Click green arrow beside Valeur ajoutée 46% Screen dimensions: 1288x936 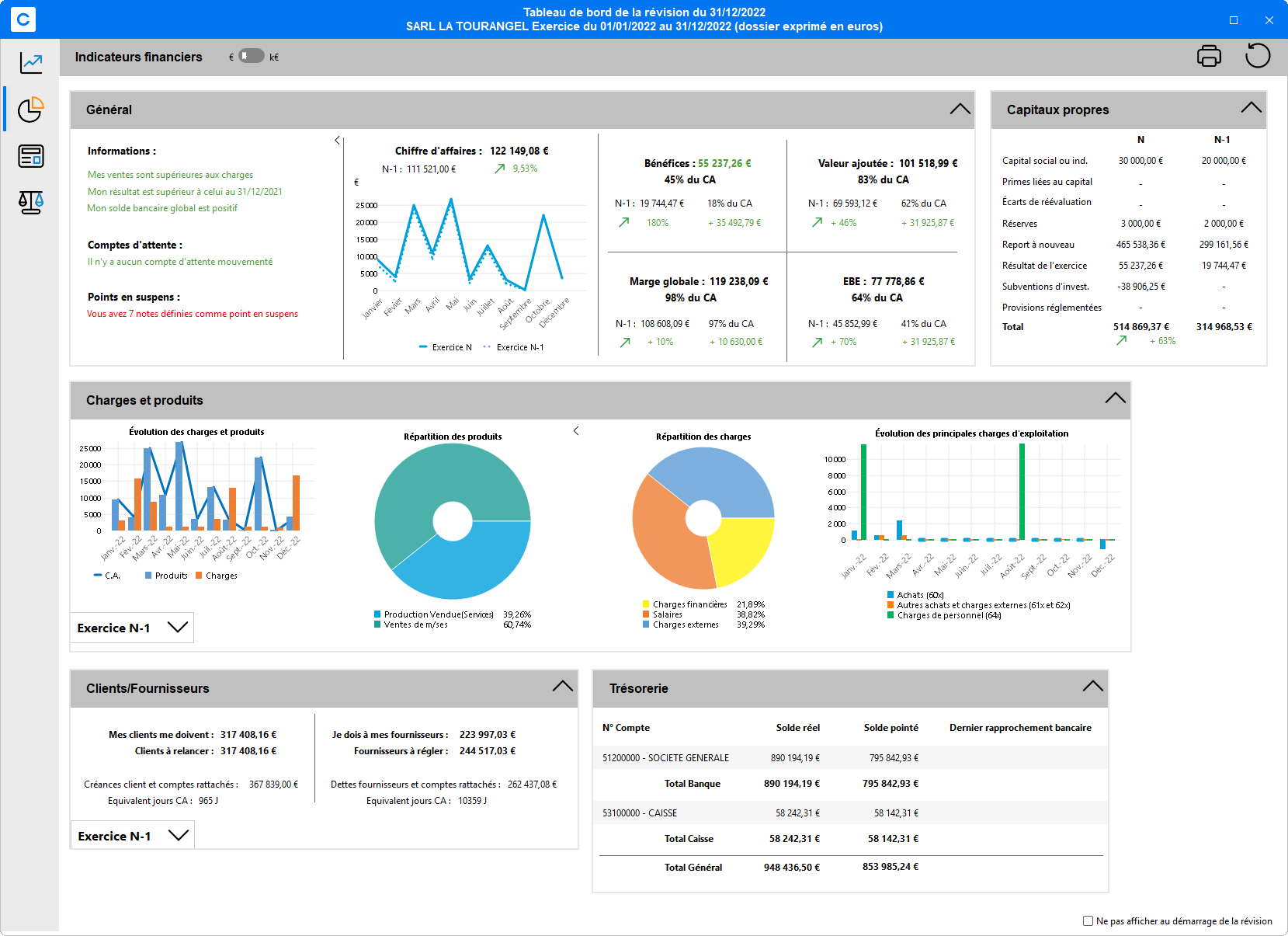[x=817, y=222]
